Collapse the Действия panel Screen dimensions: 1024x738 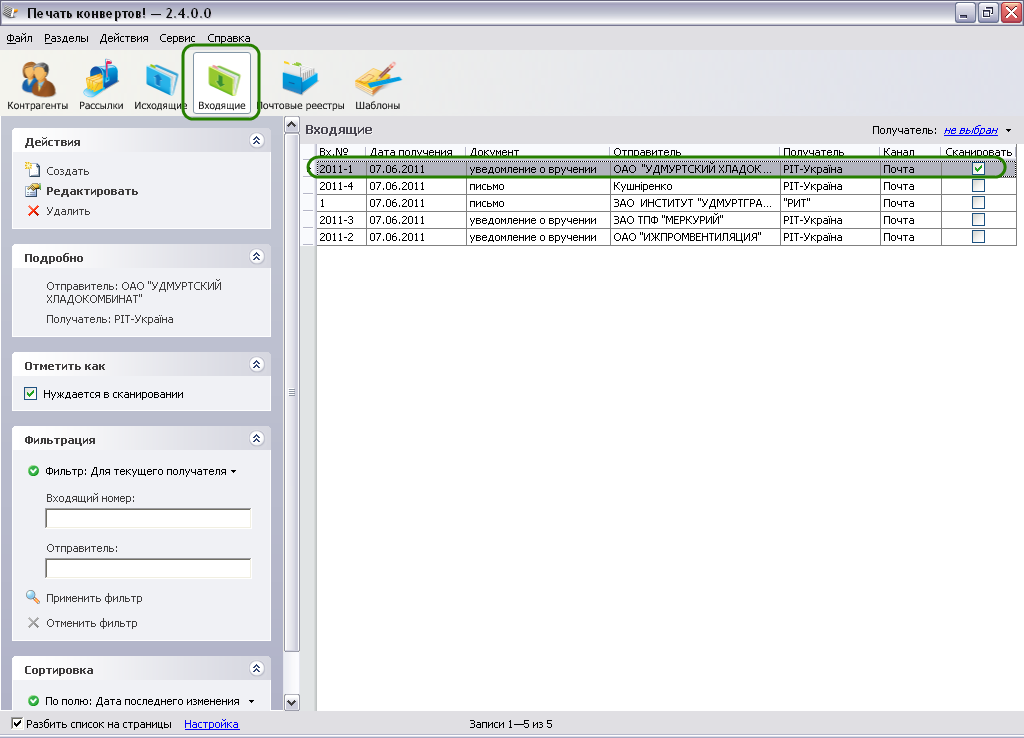[x=256, y=142]
